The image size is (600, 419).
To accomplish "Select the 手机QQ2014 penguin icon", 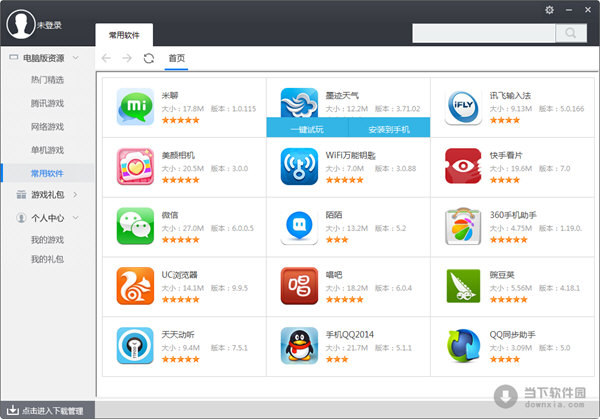I will [x=299, y=346].
